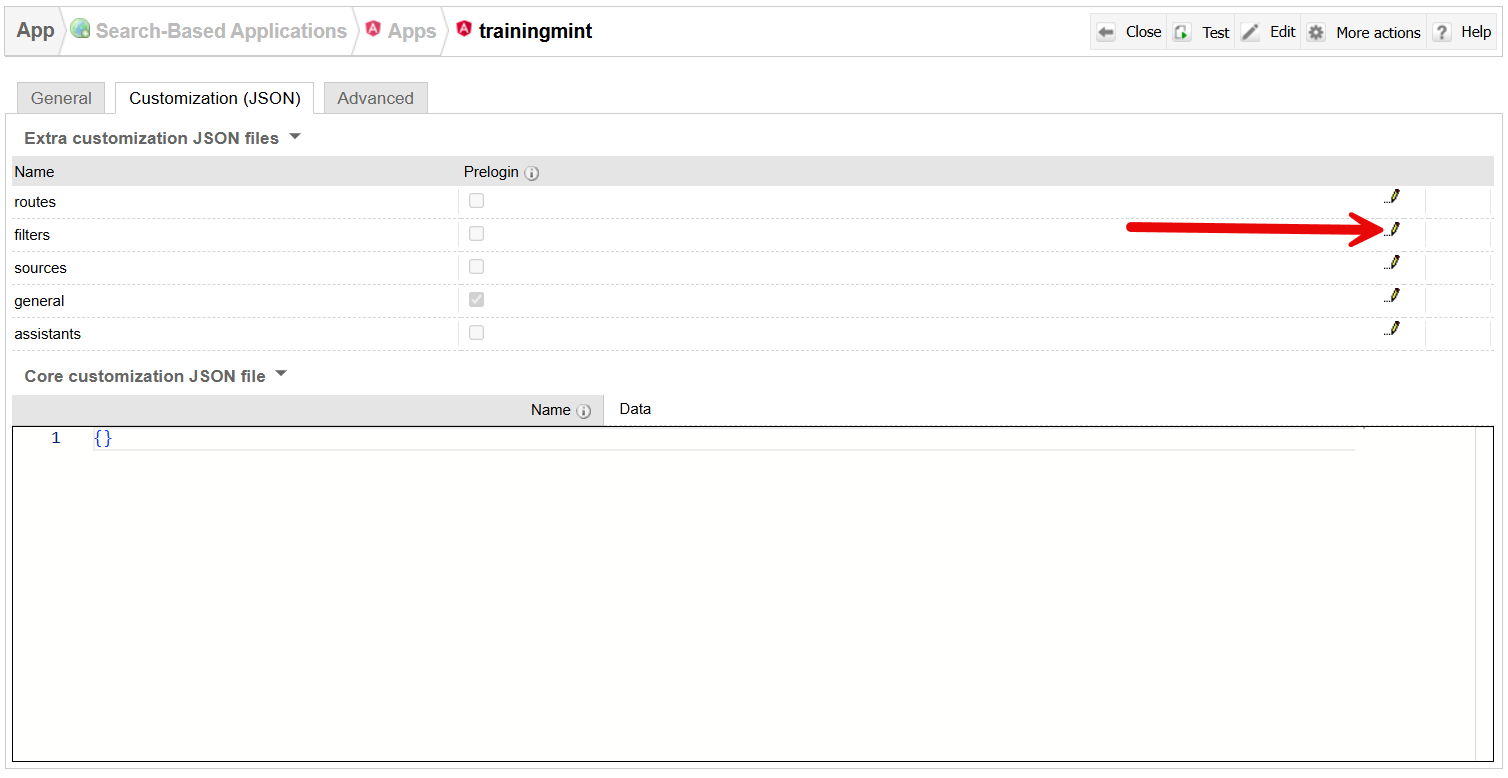Click the Edit toolbar button

(x=1269, y=32)
